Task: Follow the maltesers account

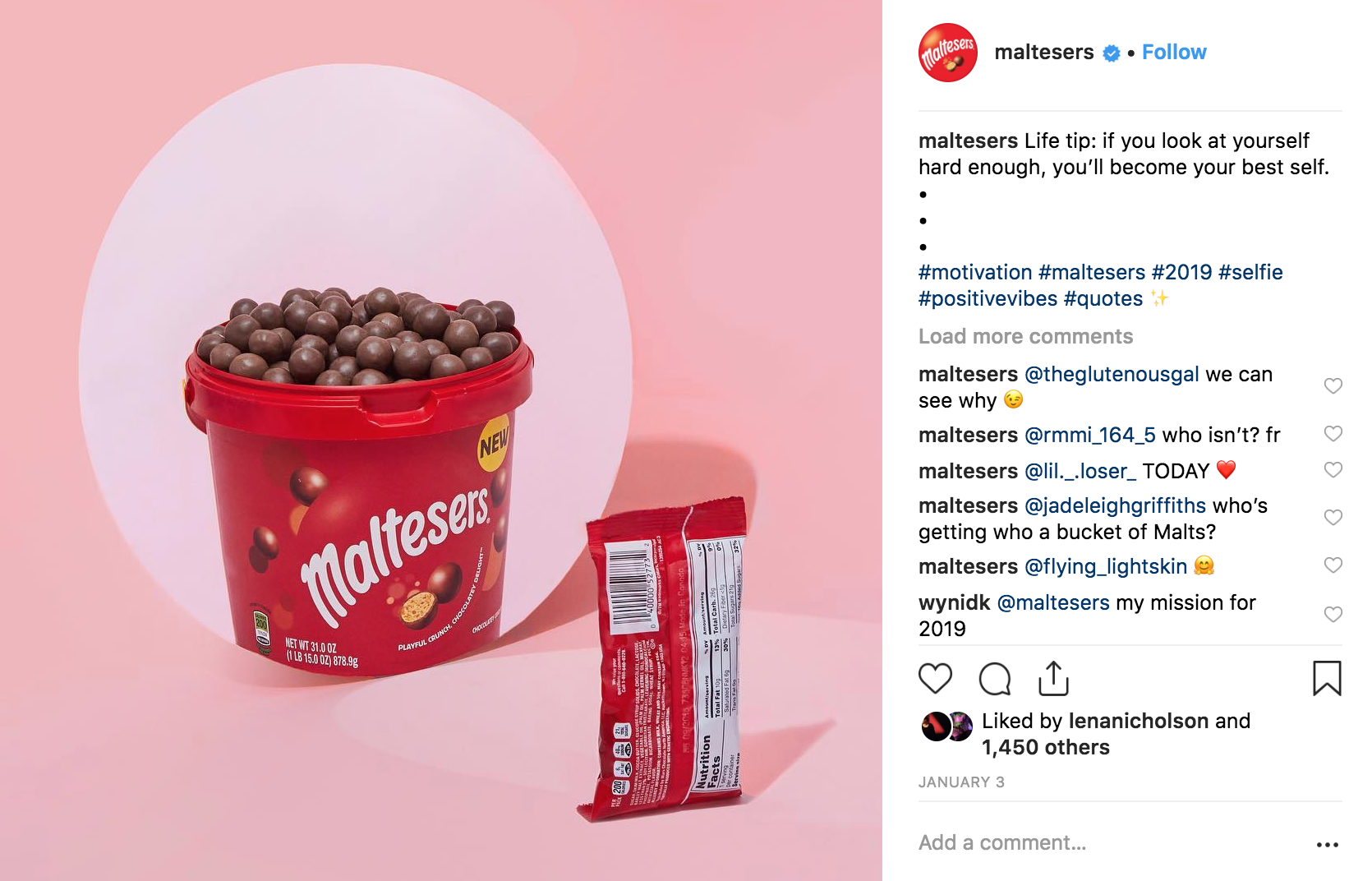Action: point(1174,53)
